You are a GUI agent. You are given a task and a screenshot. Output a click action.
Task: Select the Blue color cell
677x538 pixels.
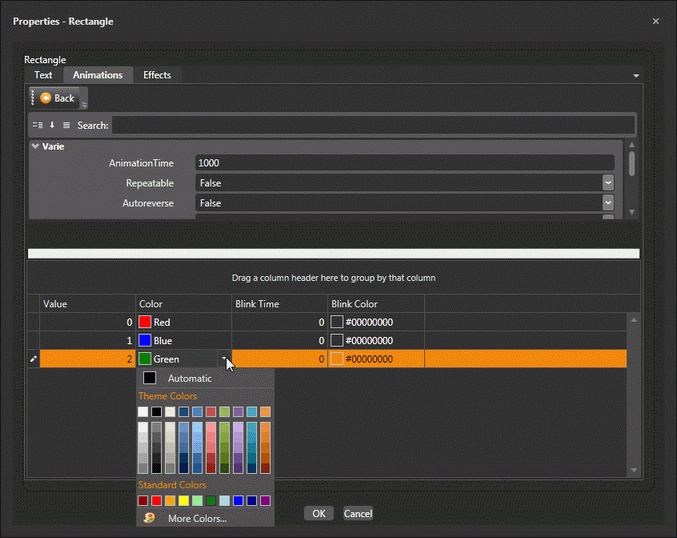[183, 341]
